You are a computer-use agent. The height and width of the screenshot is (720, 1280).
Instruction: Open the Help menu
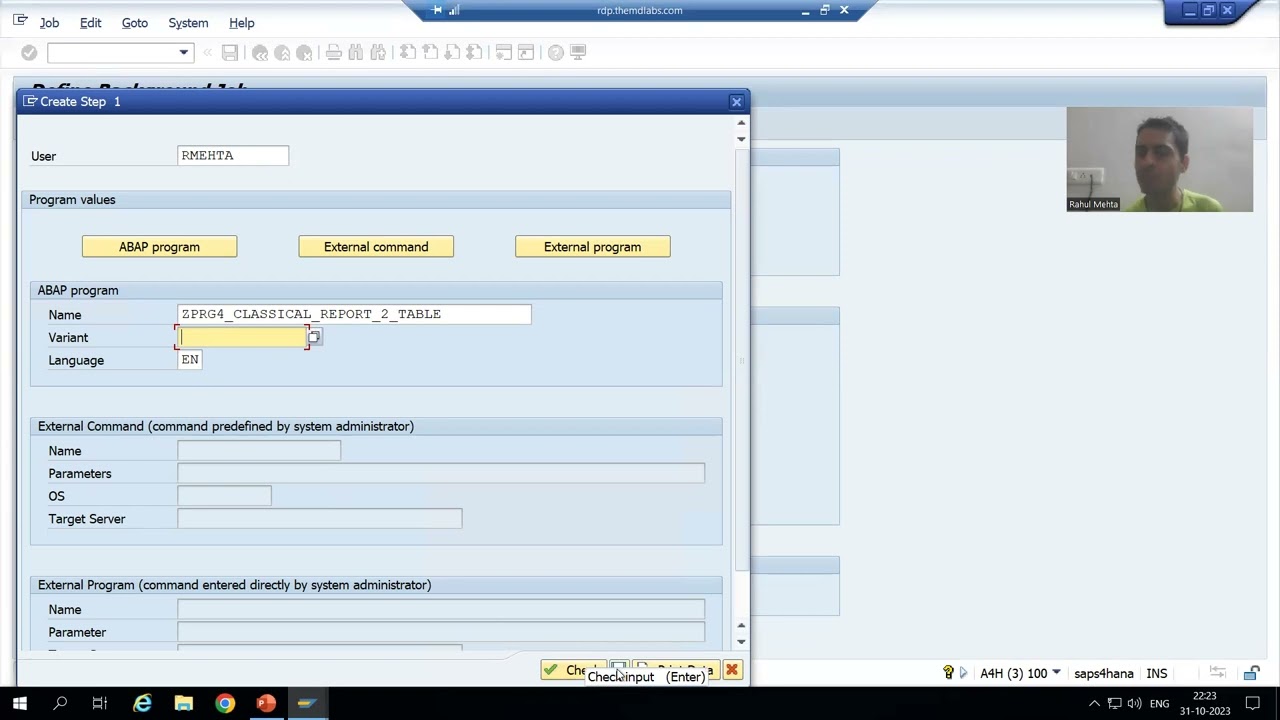click(241, 22)
